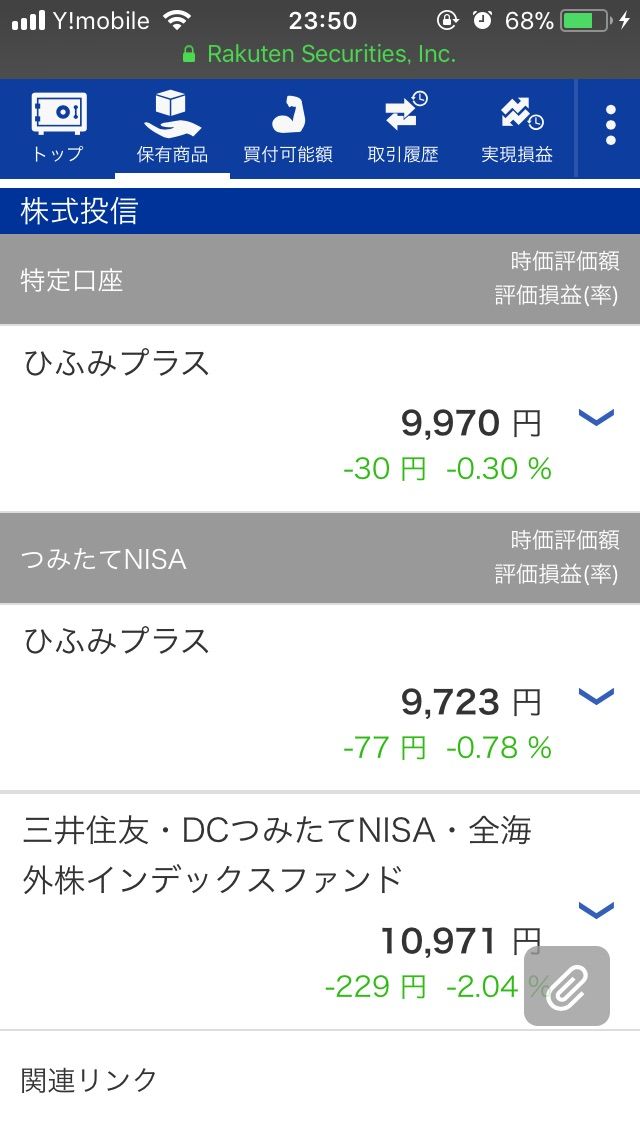Expand 三井住友・DCつみたてNISA fund details

tap(597, 910)
